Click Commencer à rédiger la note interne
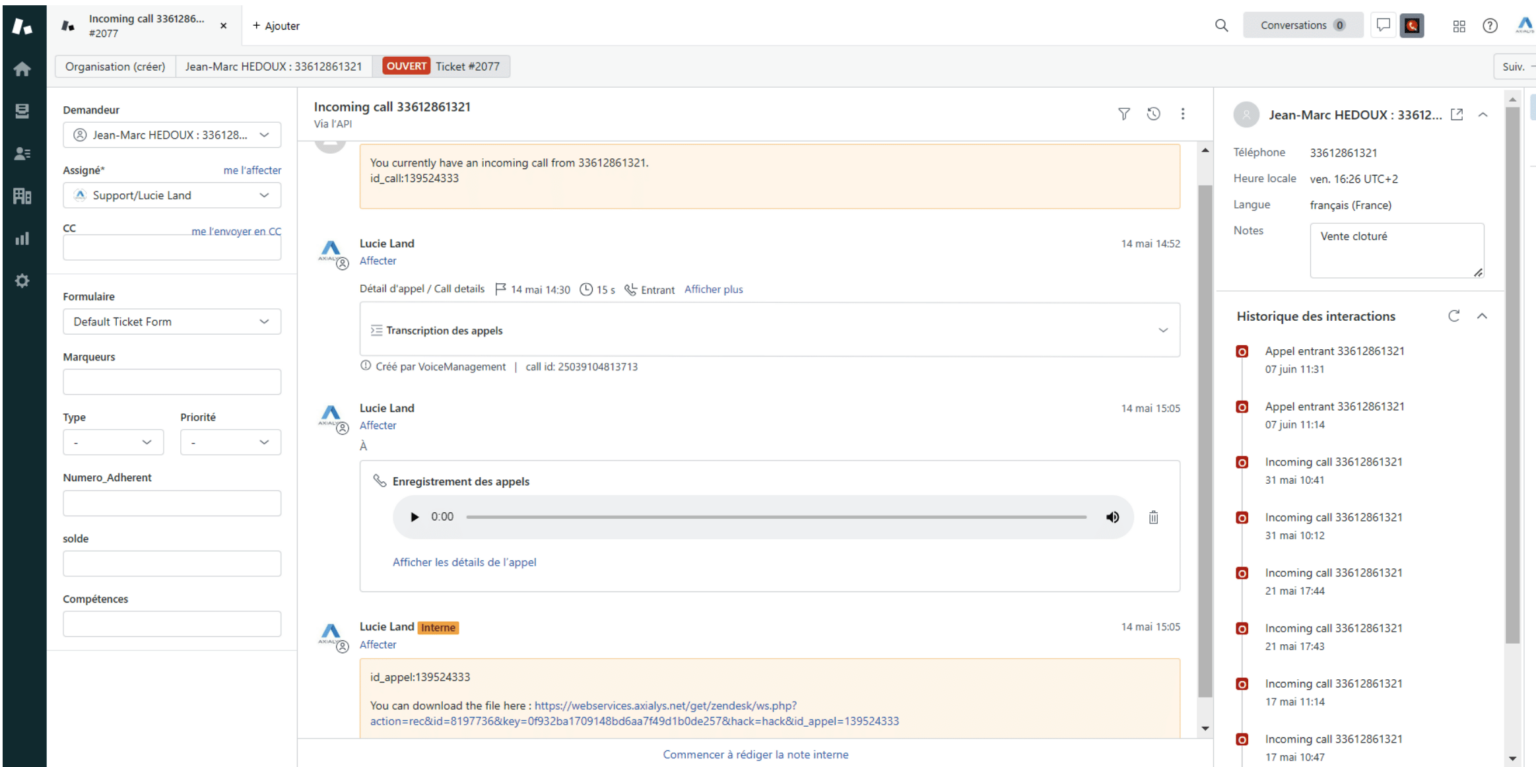 [755, 754]
